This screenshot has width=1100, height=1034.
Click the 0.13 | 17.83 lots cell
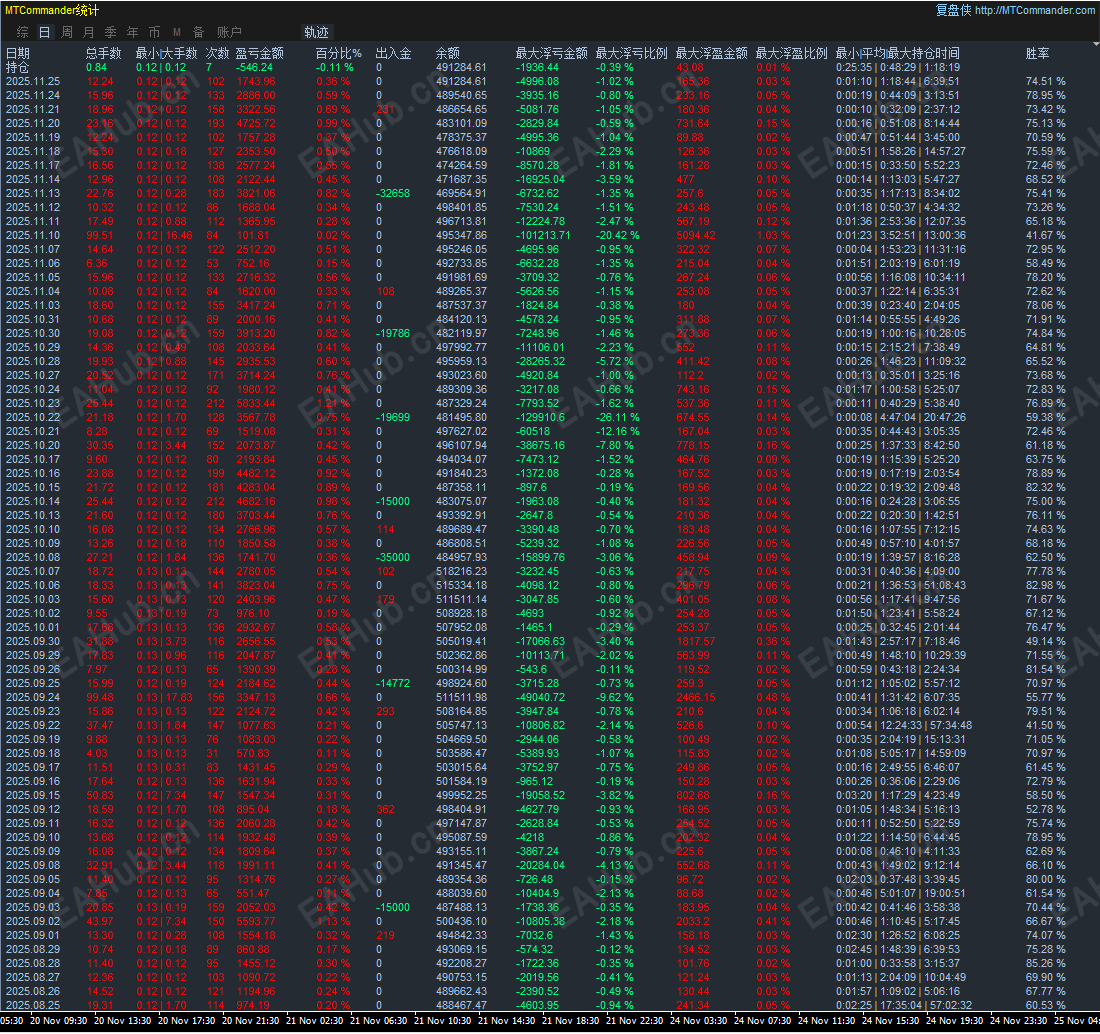click(x=164, y=697)
